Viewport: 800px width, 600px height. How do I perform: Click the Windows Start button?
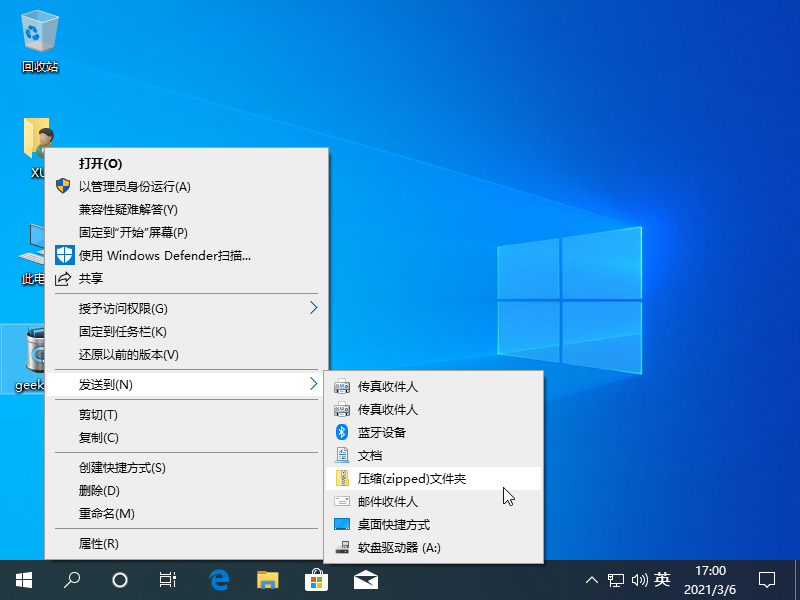[23, 579]
